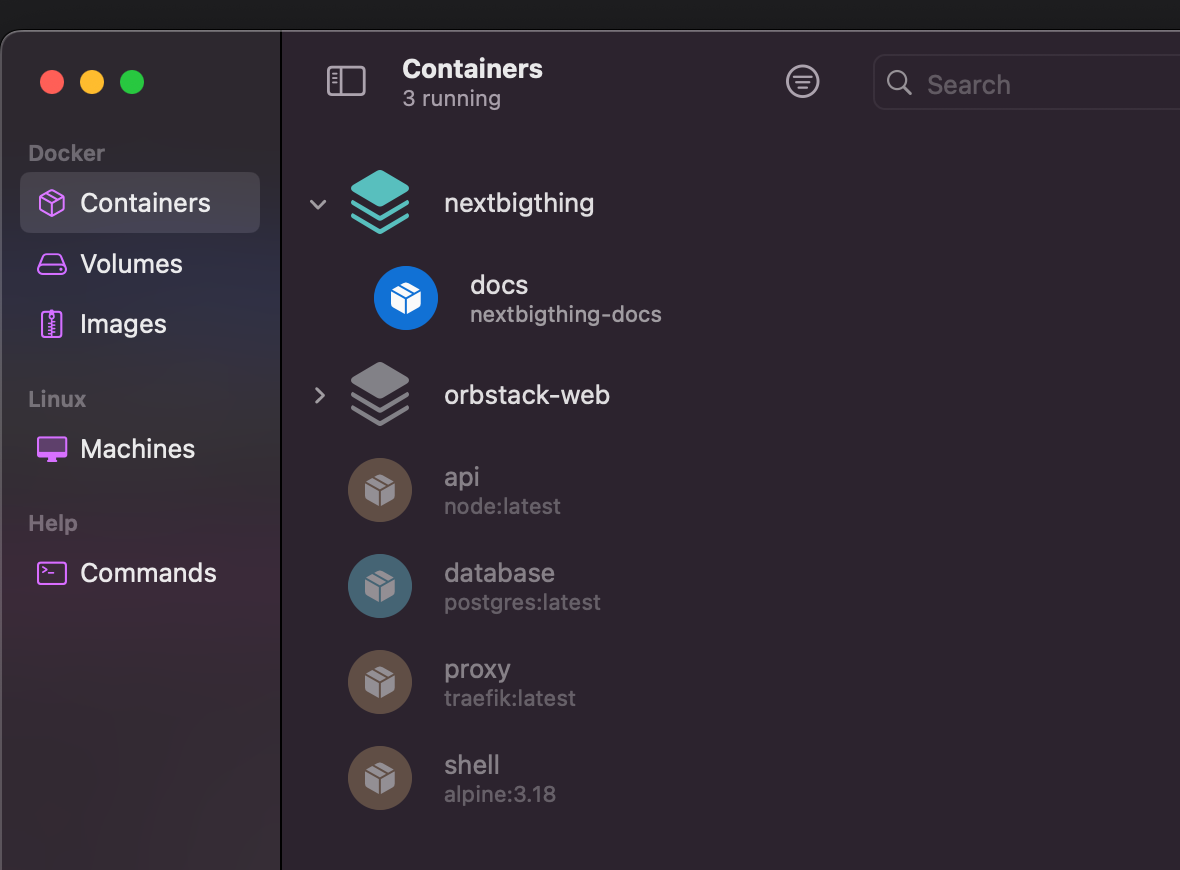
Task: Maximize the window with the green button
Action: click(132, 82)
